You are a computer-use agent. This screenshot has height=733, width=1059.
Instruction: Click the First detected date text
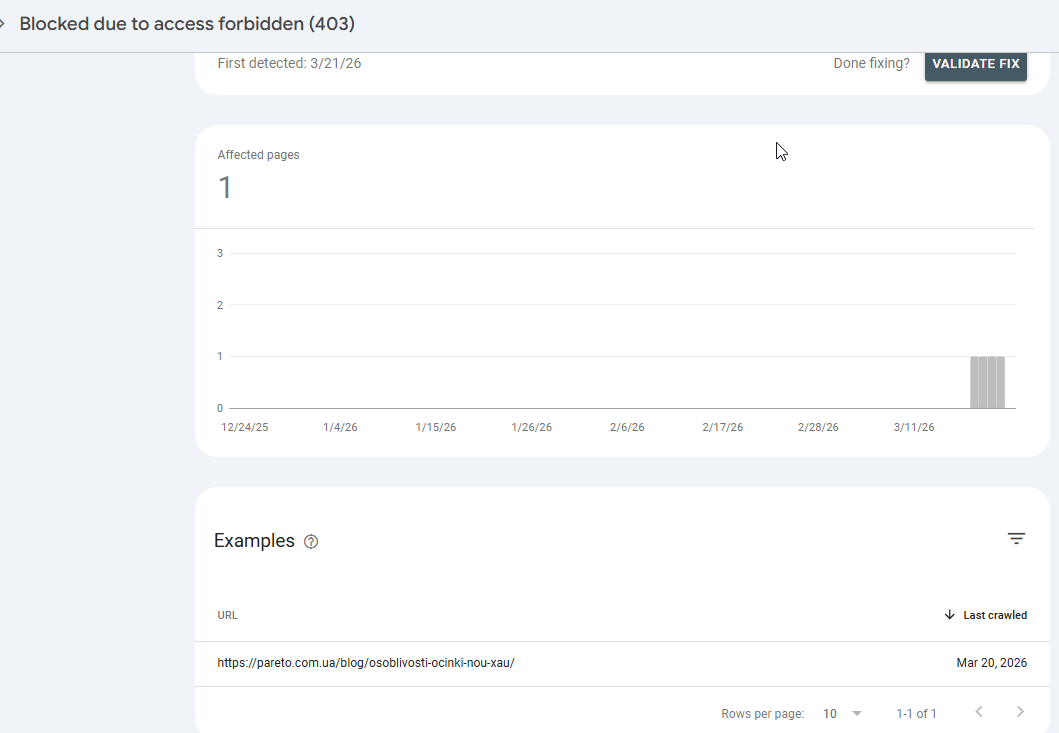[x=289, y=63]
